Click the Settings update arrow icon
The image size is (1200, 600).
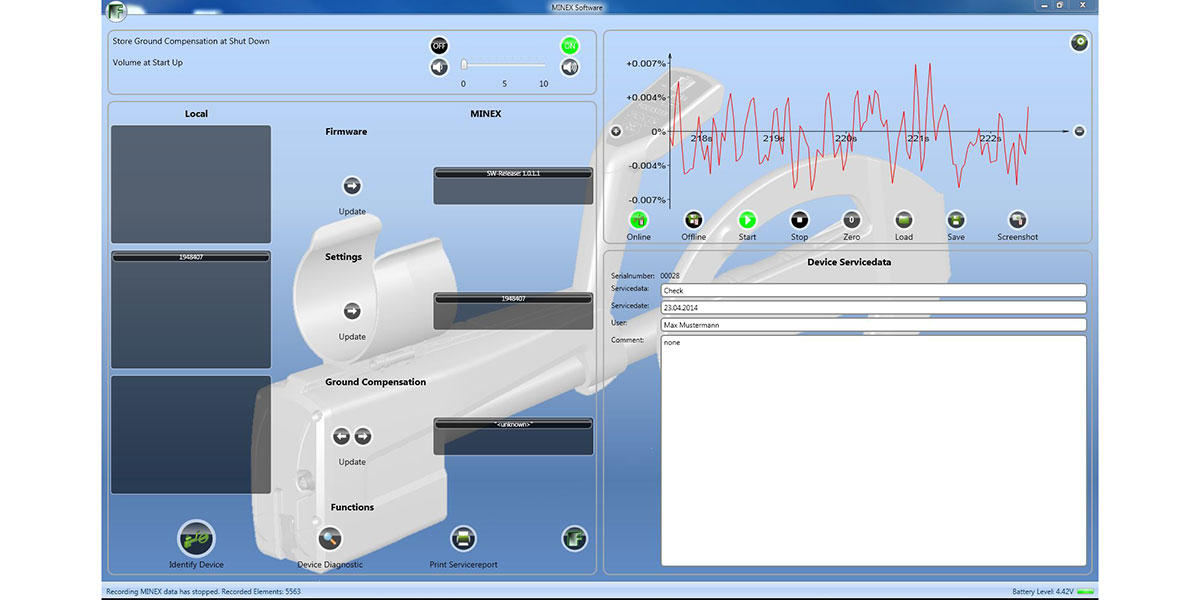[x=352, y=311]
